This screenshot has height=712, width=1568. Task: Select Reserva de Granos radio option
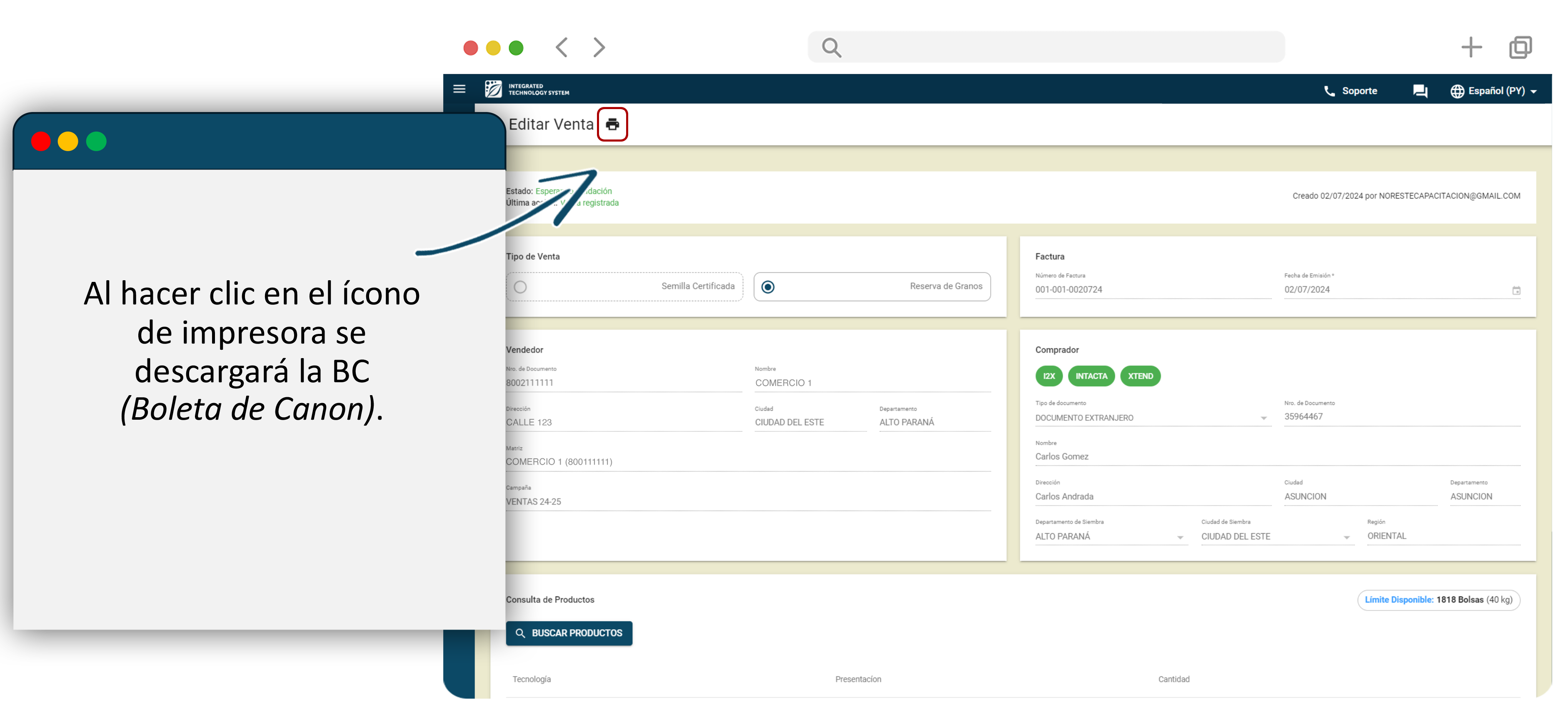tap(768, 286)
